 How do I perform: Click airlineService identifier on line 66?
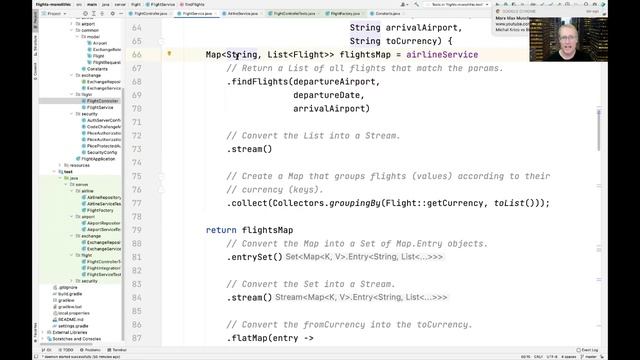pos(442,55)
